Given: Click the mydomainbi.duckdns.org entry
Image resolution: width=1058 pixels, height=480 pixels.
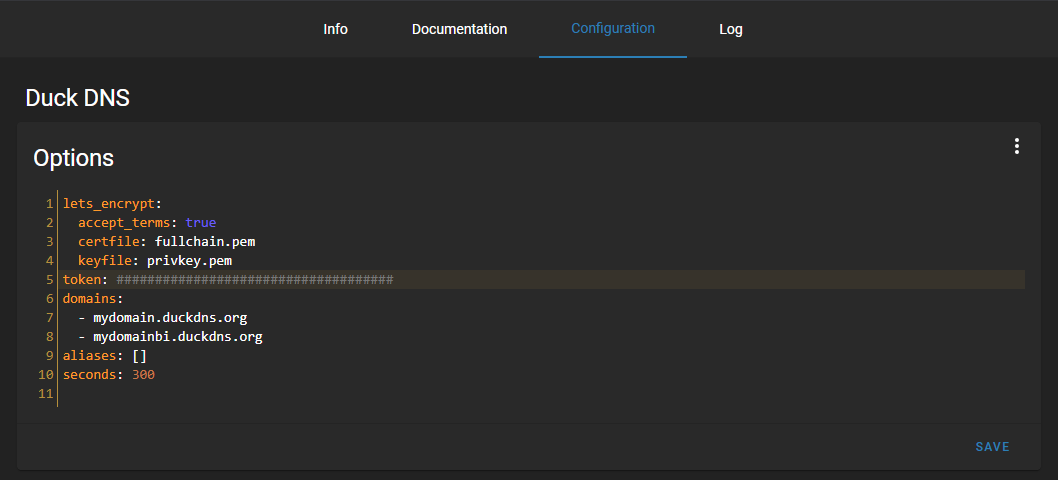Looking at the screenshot, I should 177,336.
